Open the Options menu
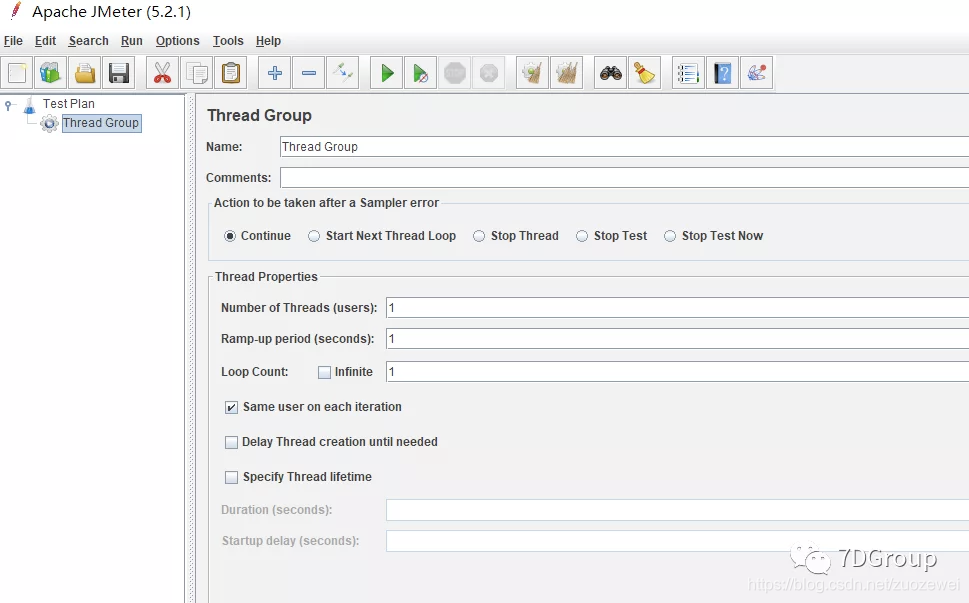 pos(177,41)
